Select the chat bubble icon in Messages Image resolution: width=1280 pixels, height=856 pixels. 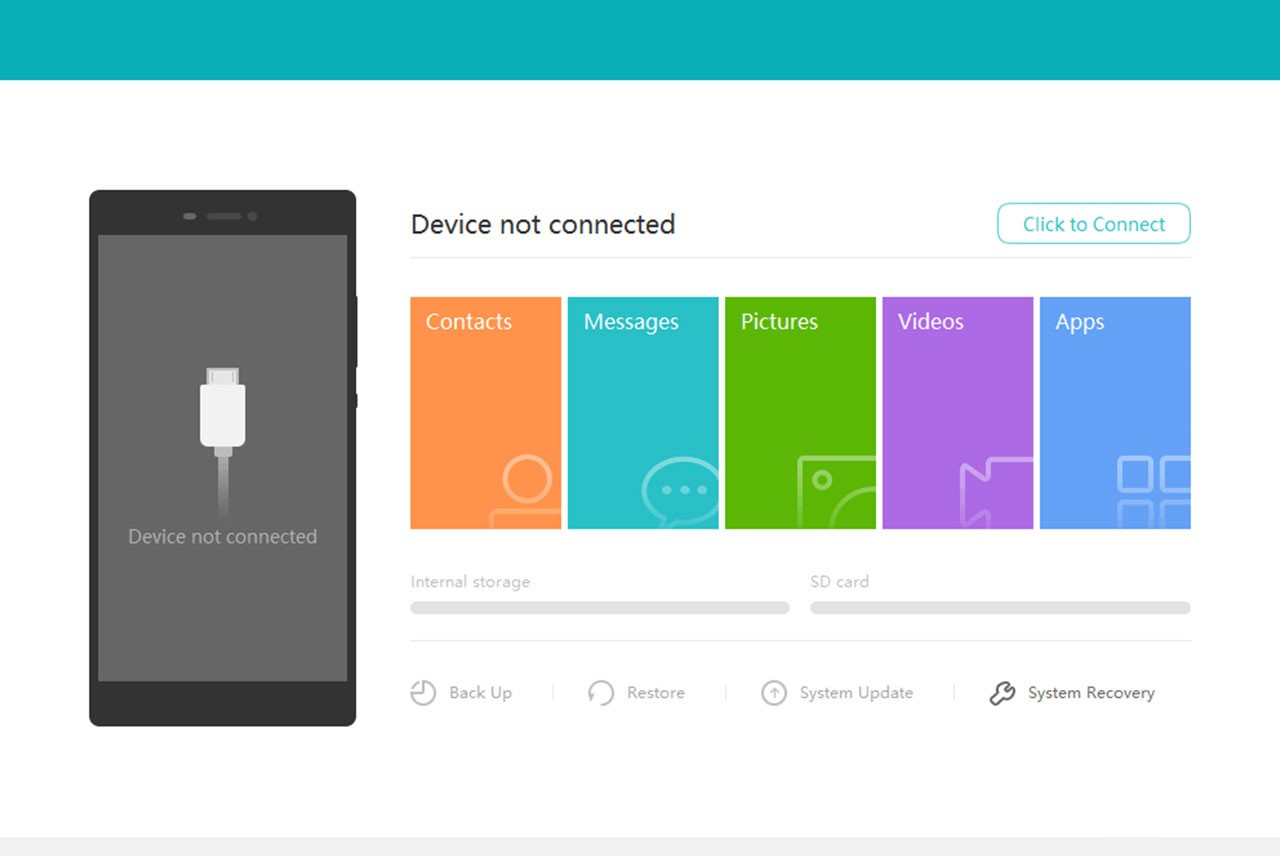coord(679,488)
